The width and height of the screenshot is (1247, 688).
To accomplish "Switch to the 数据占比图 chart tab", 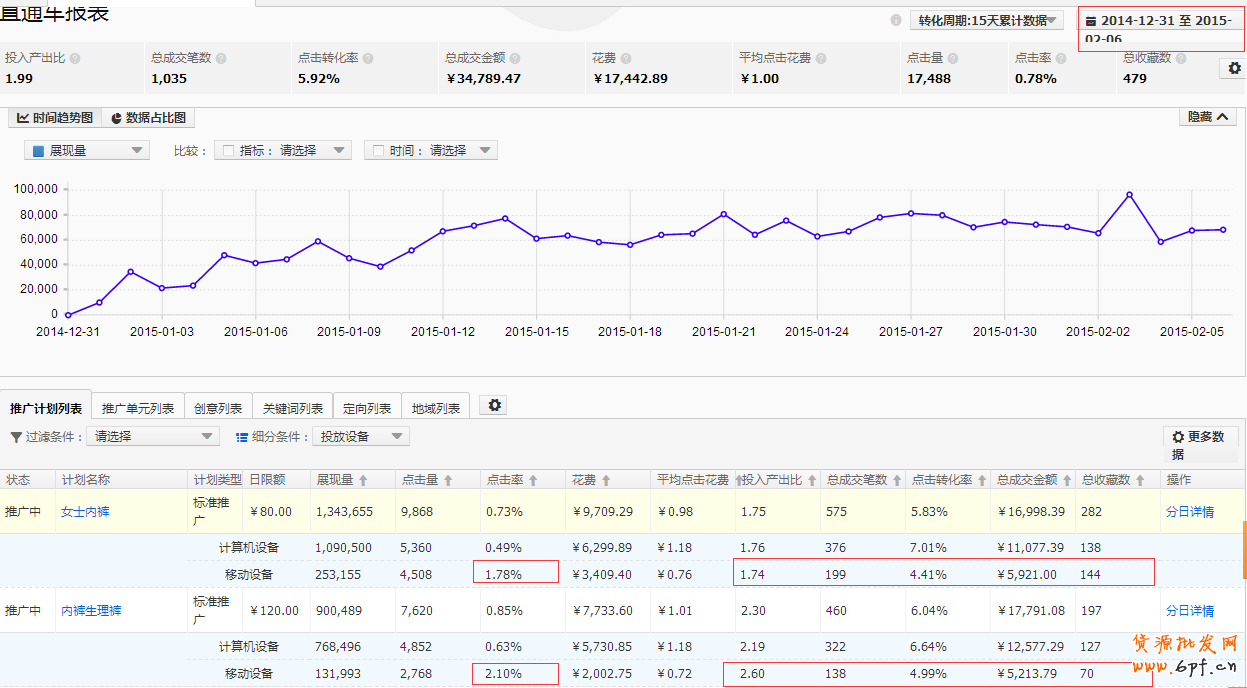I will [x=148, y=118].
